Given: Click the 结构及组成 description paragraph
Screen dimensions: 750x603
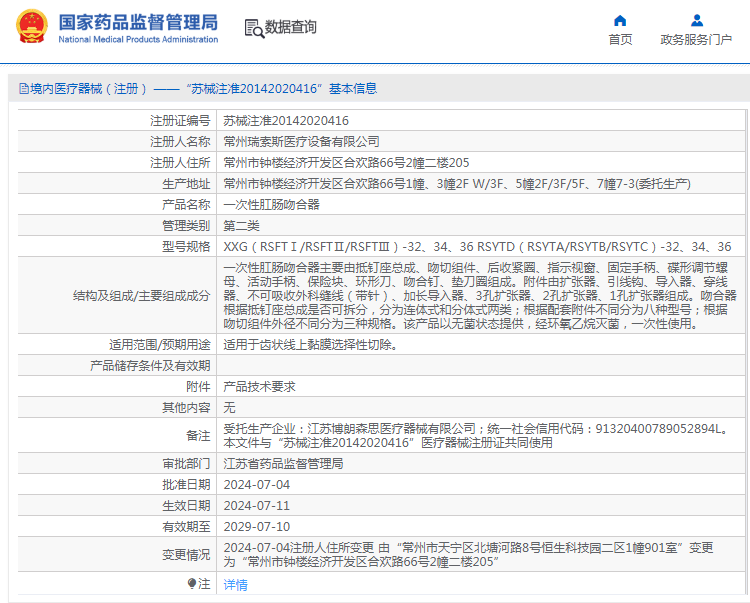Looking at the screenshot, I should [x=480, y=296].
